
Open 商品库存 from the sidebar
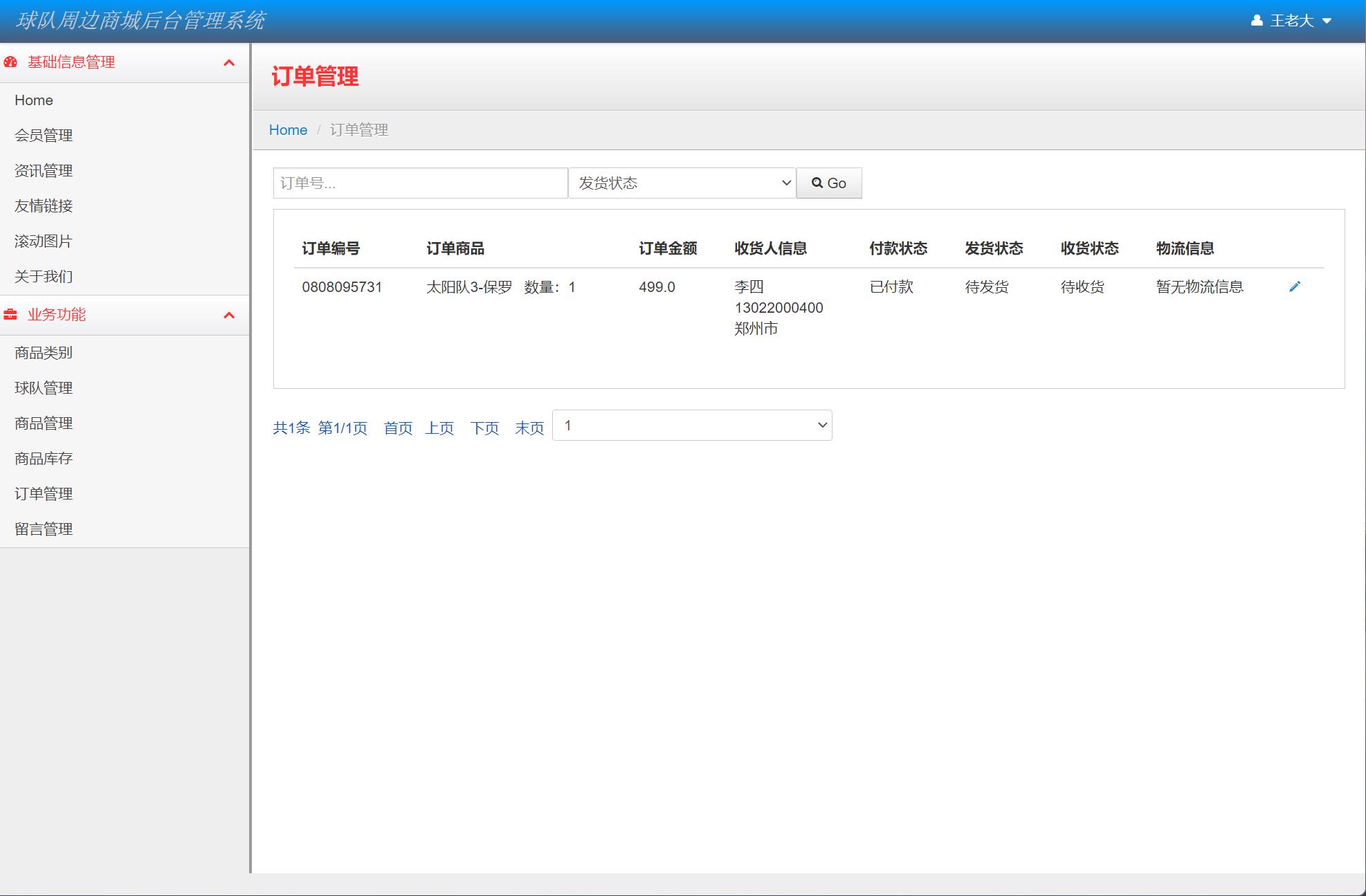pyautogui.click(x=43, y=458)
